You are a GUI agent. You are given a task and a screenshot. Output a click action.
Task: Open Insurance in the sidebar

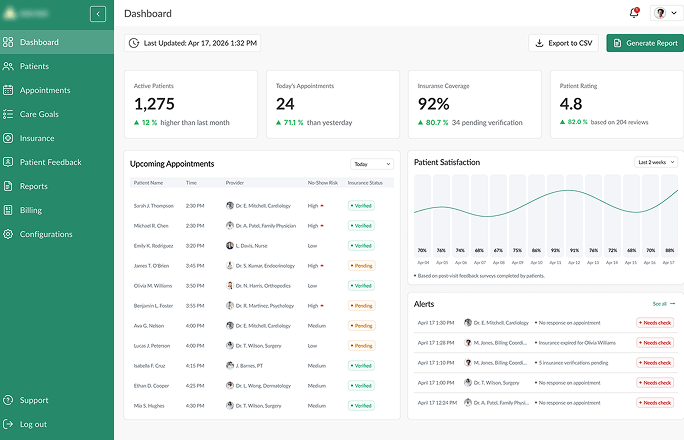pos(57,138)
